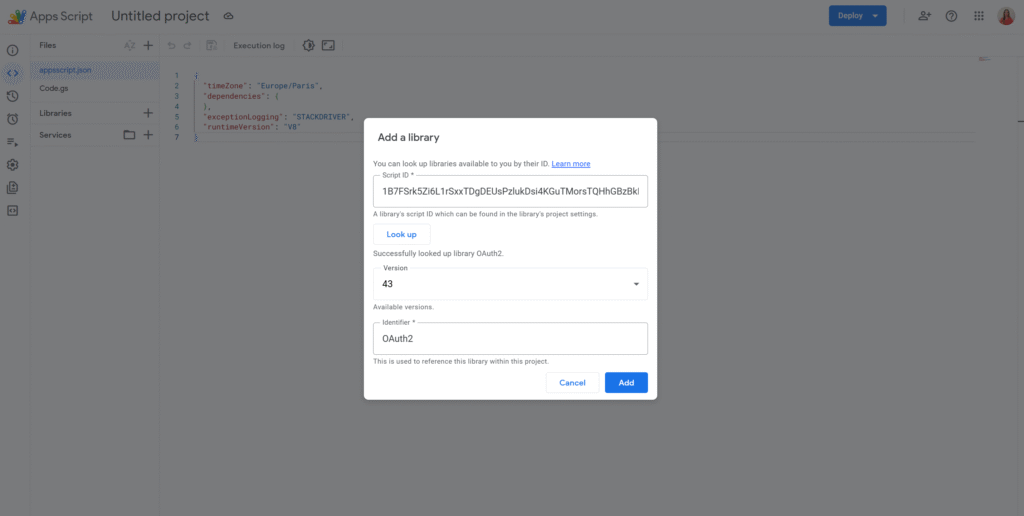Open the Google apps grid icon
The image size is (1024, 516).
tap(978, 16)
